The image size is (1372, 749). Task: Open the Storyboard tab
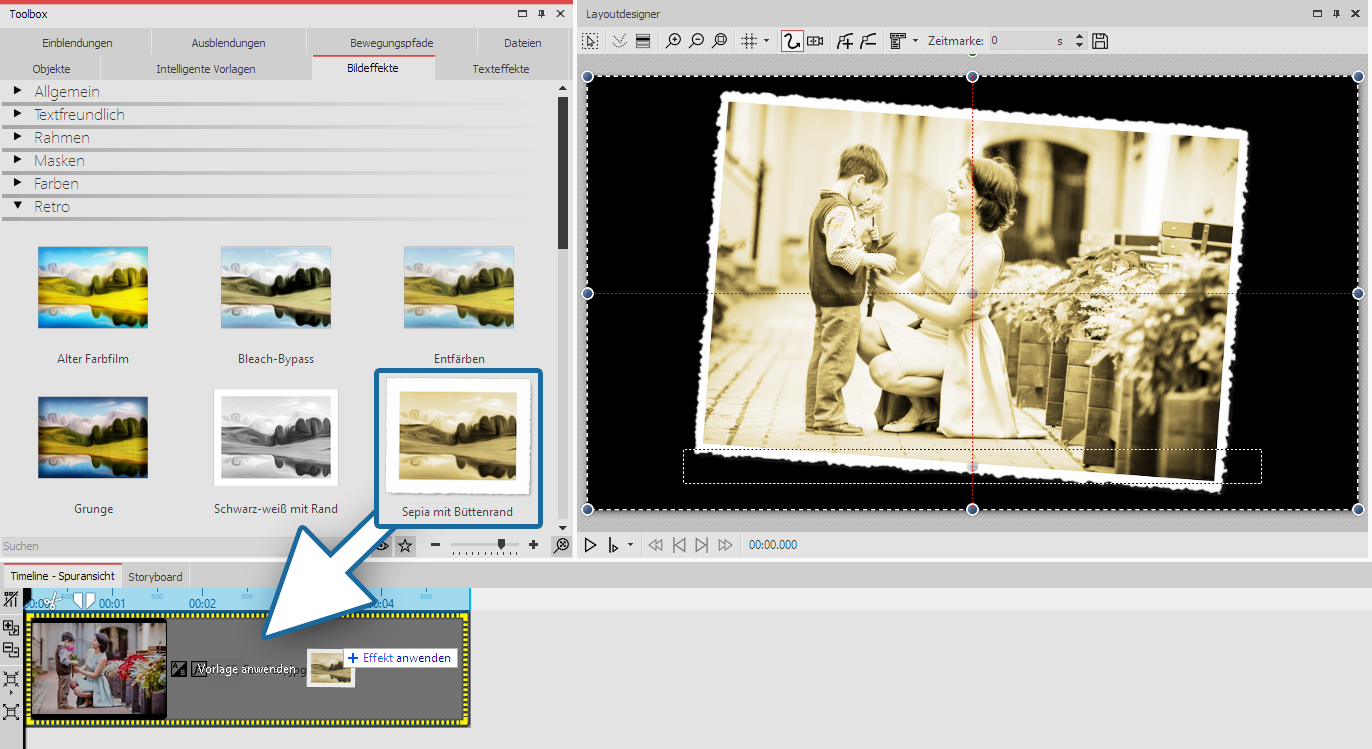point(155,577)
